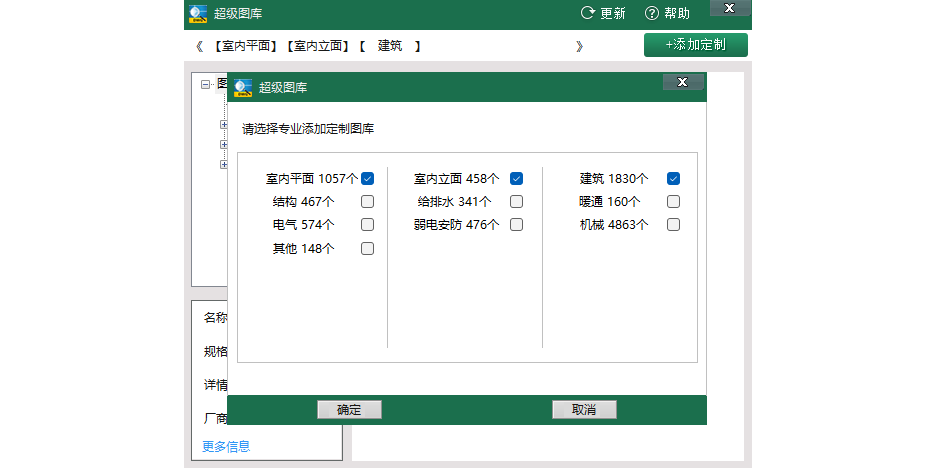Uncheck the 室内平面 1057个 checkbox

(368, 178)
